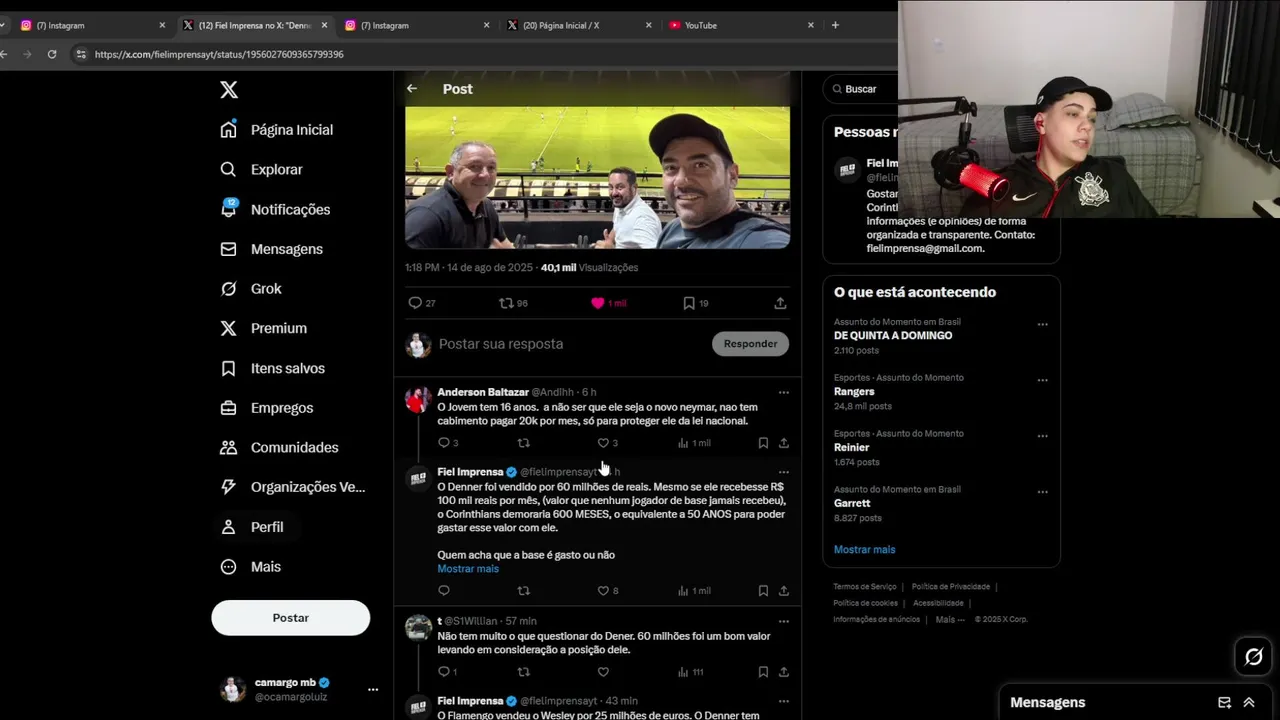
Task: Click the Responder button
Action: click(x=750, y=344)
